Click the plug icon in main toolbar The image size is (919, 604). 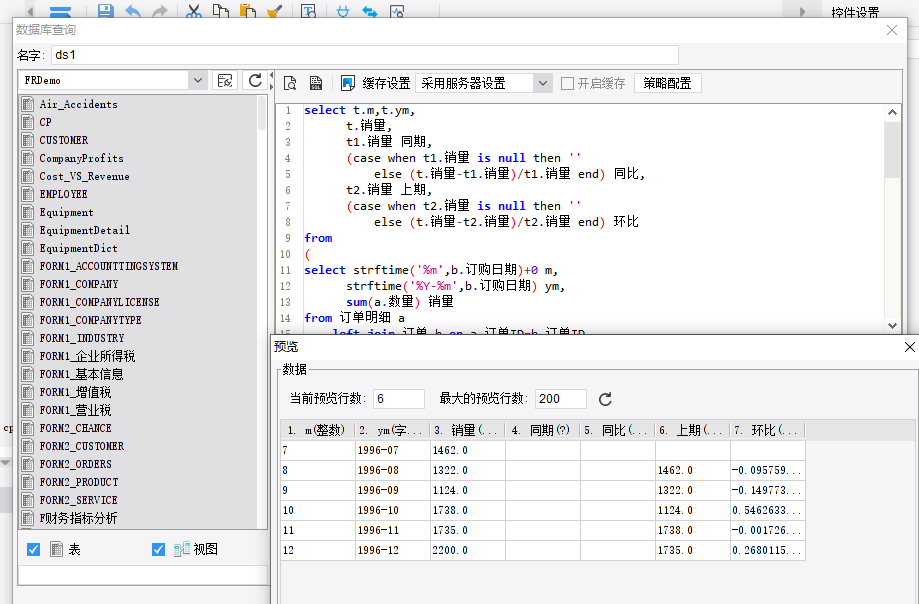[x=343, y=11]
